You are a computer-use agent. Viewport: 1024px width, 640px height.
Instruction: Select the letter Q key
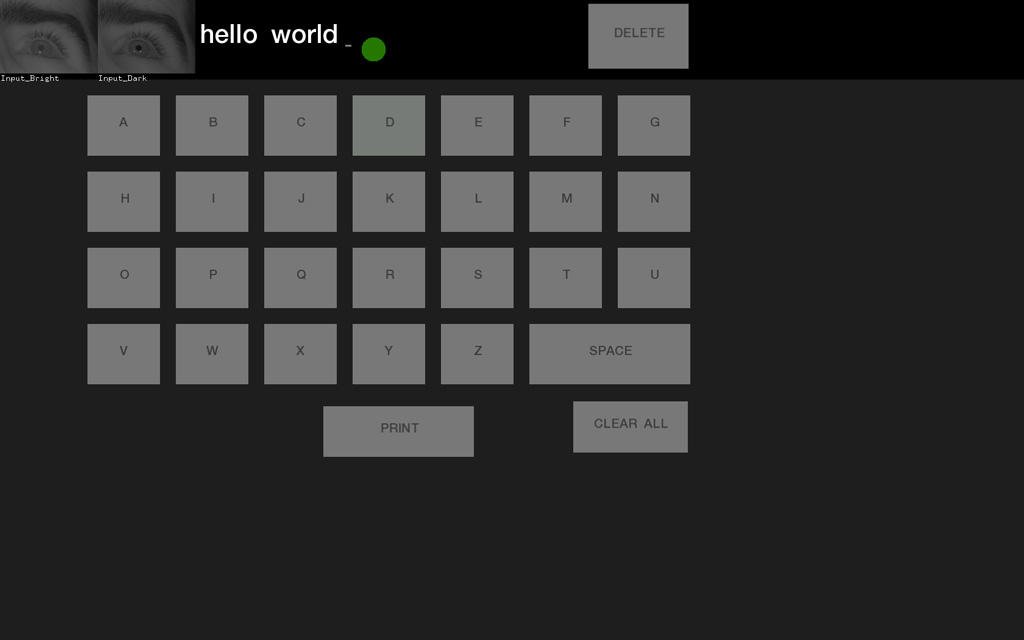click(x=300, y=277)
